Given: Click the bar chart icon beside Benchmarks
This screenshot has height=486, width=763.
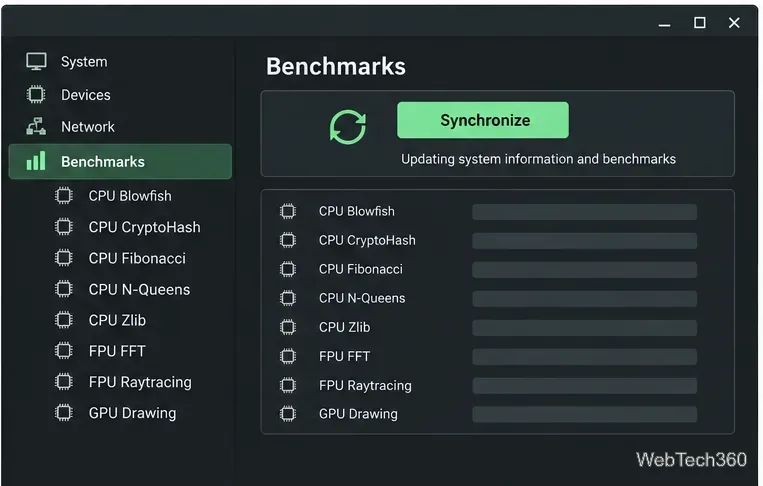Looking at the screenshot, I should pyautogui.click(x=36, y=161).
